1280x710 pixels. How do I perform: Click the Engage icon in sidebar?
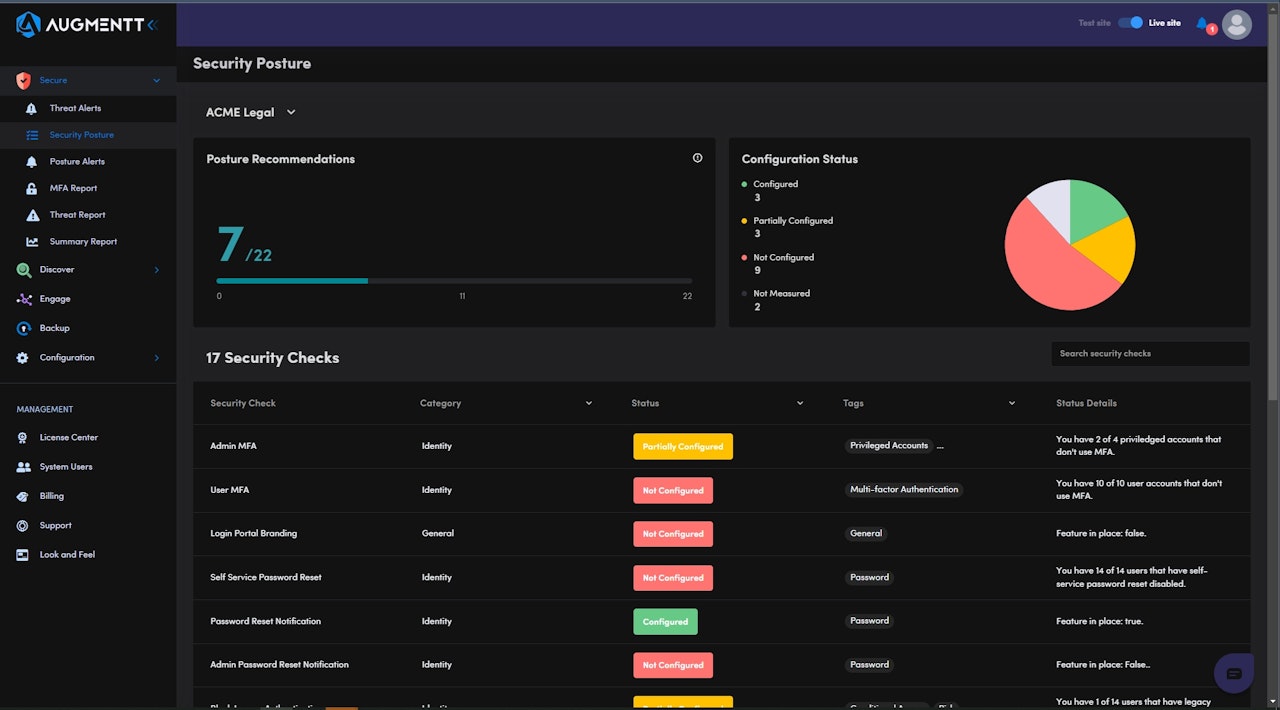click(x=24, y=299)
